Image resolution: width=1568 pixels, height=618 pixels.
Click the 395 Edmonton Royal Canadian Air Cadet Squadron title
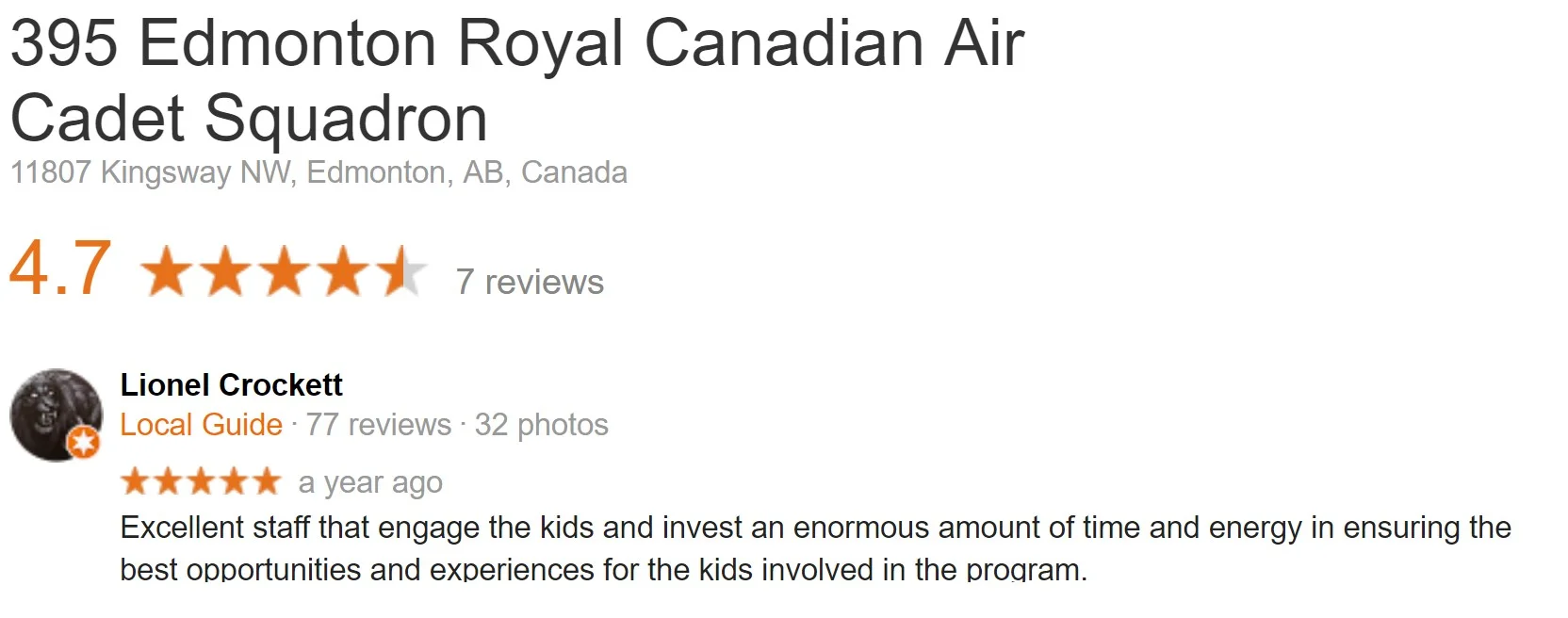516,81
